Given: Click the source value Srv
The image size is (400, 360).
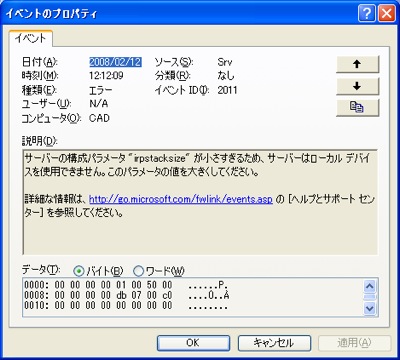Looking at the screenshot, I should point(225,62).
